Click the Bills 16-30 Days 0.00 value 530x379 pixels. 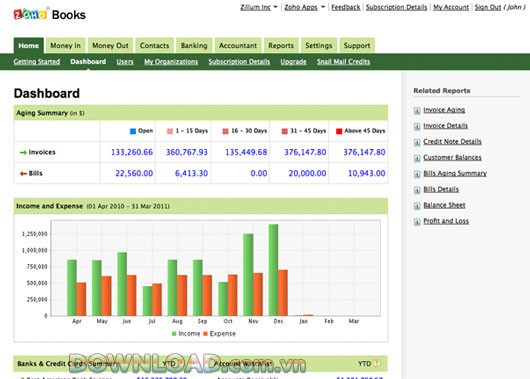259,173
